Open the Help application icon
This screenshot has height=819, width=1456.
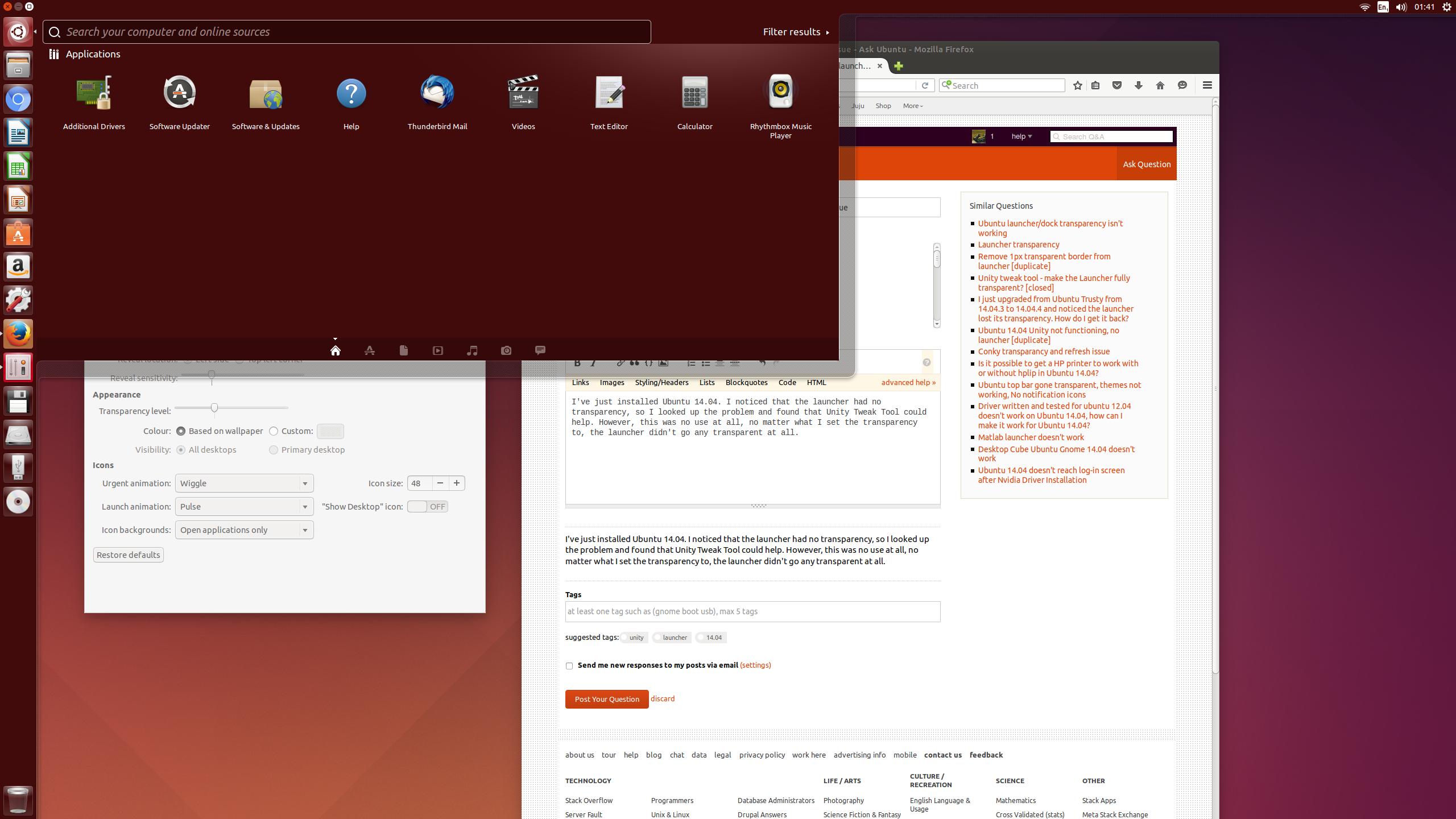click(351, 102)
